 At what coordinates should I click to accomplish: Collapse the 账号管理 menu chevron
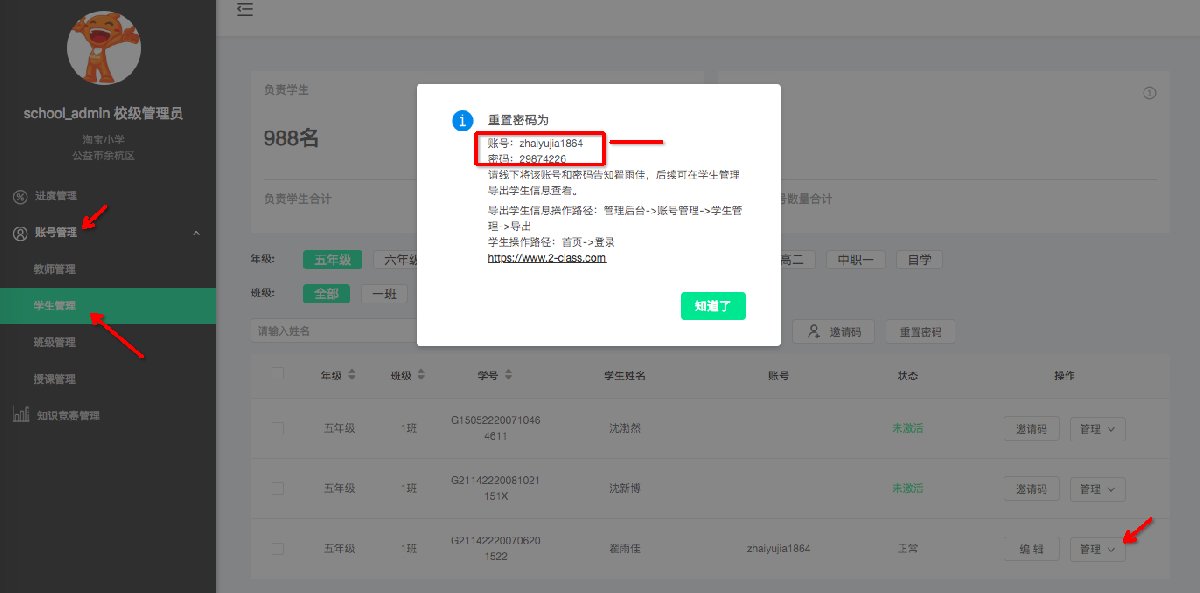tap(196, 233)
